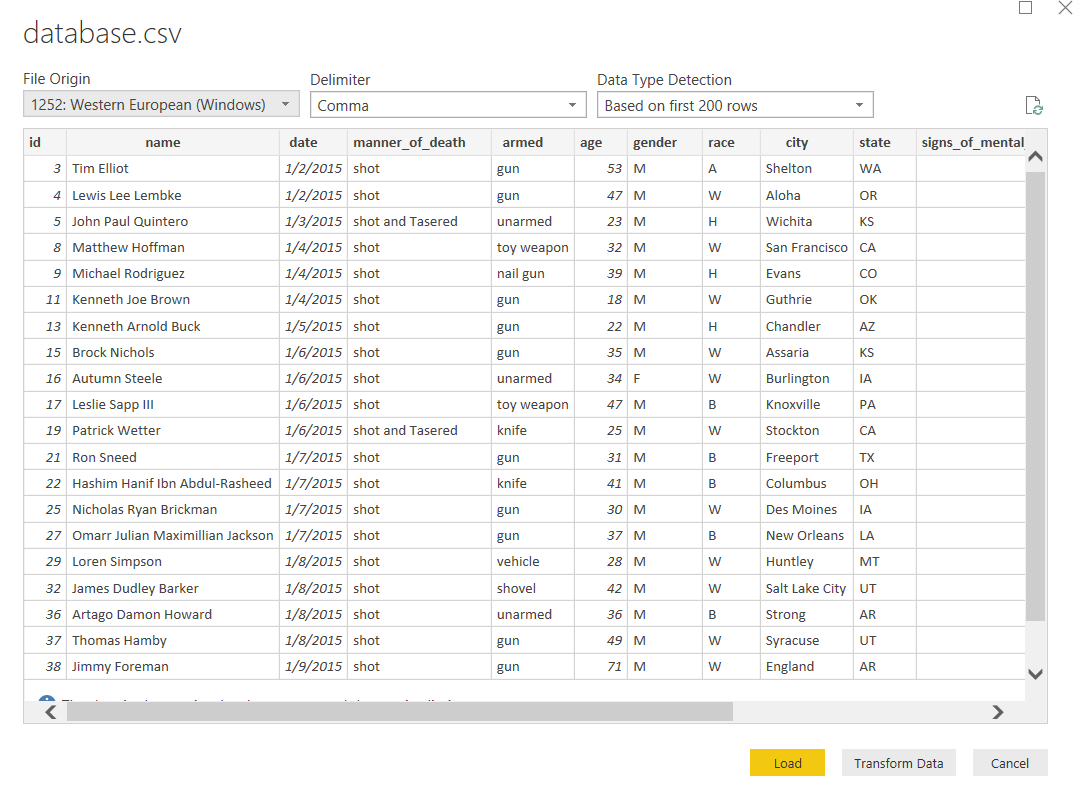Select the manner_of_death column header
The width and height of the screenshot is (1080, 791).
419,143
